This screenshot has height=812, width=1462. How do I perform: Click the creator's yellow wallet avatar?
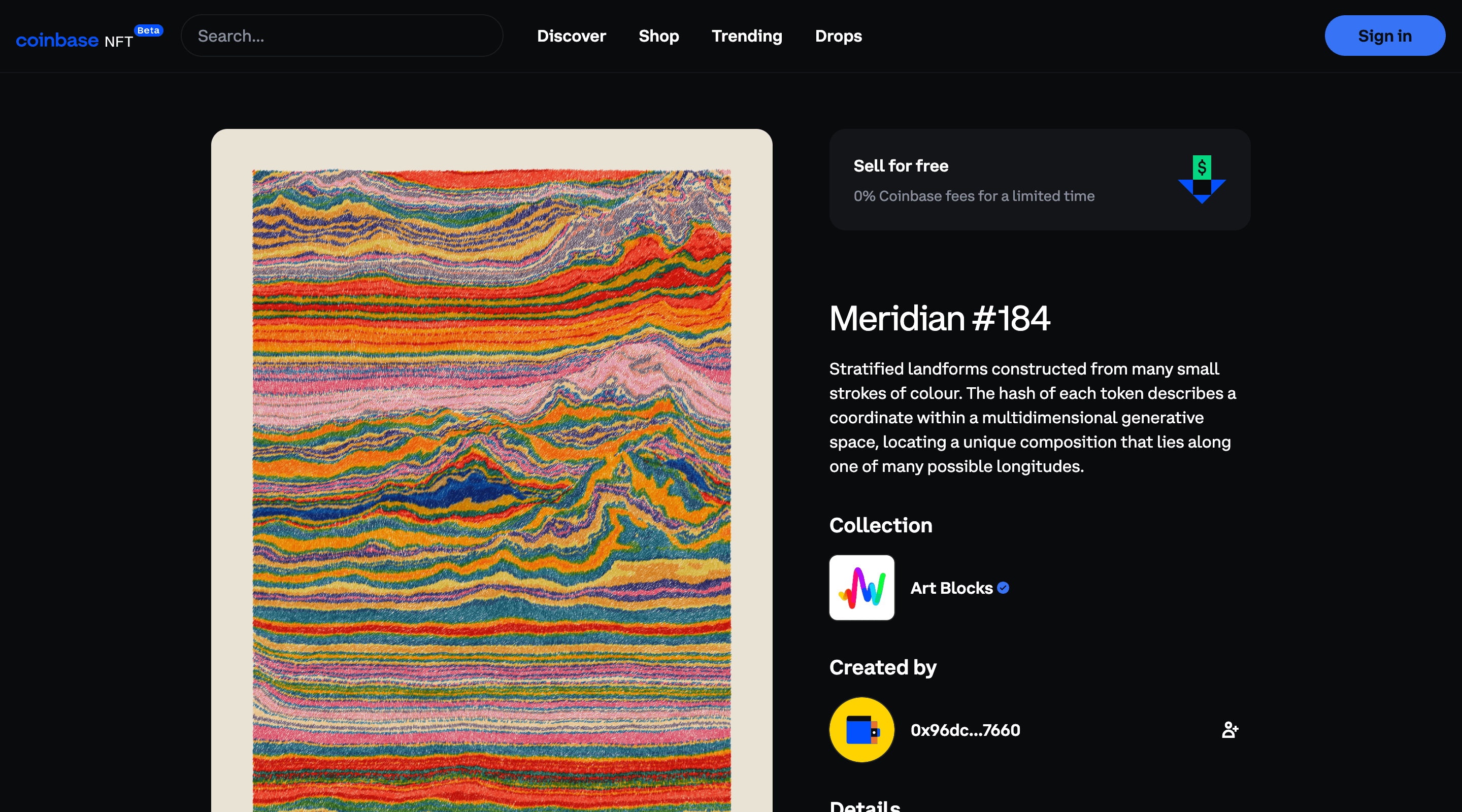(861, 730)
